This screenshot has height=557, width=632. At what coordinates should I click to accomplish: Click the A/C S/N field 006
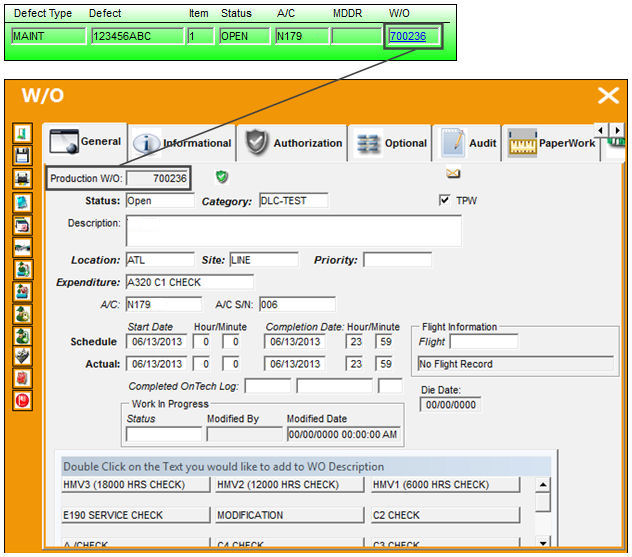tap(297, 304)
